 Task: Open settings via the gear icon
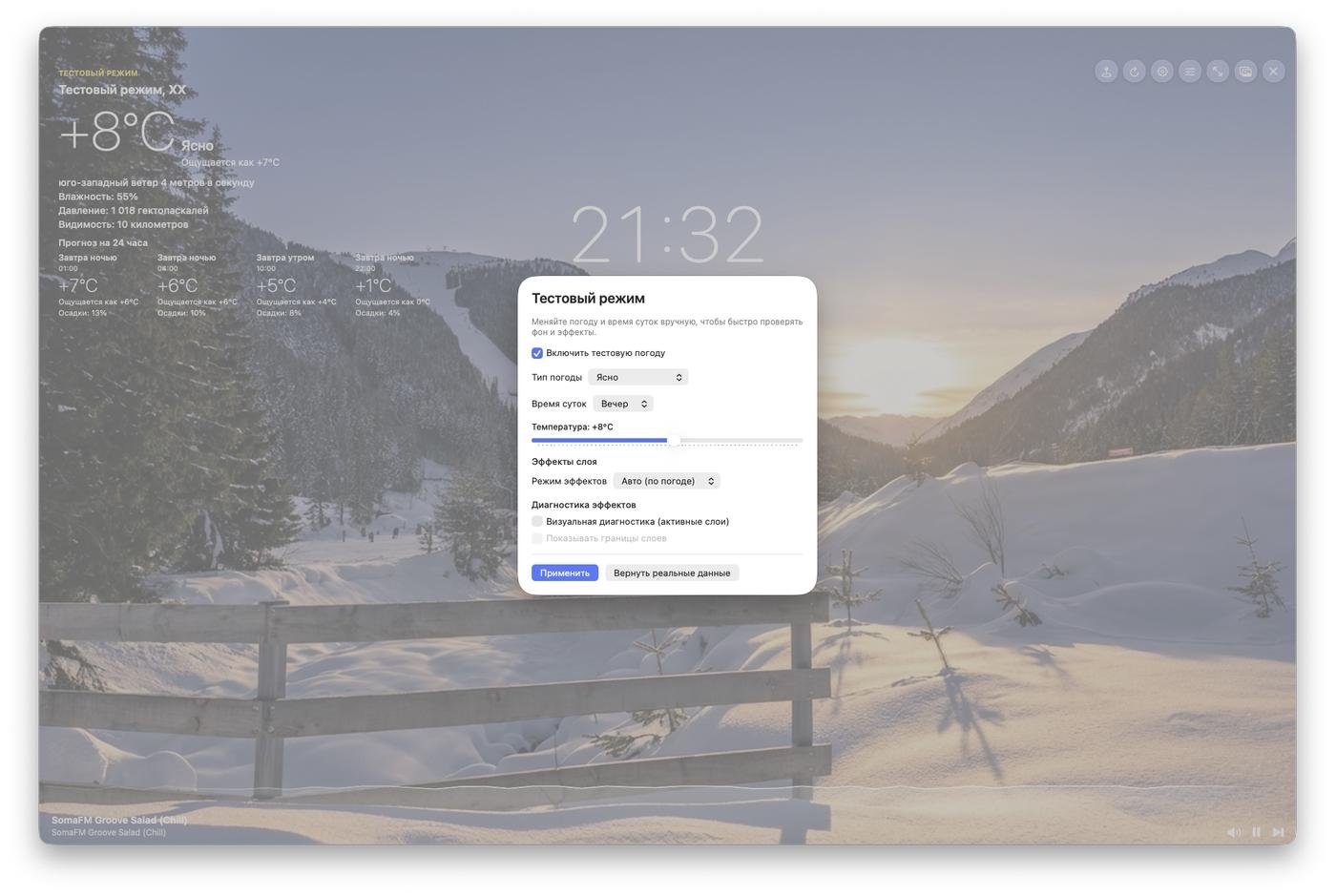1161,72
